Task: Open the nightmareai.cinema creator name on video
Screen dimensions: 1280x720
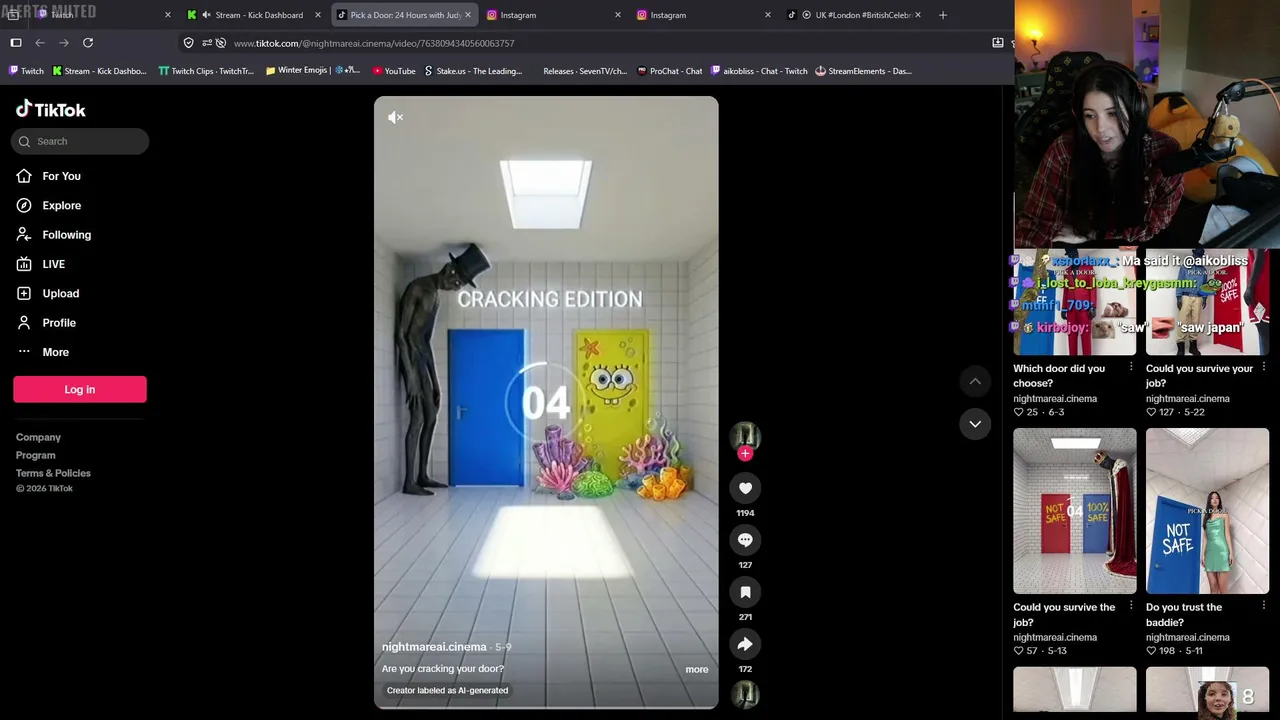Action: (x=434, y=647)
